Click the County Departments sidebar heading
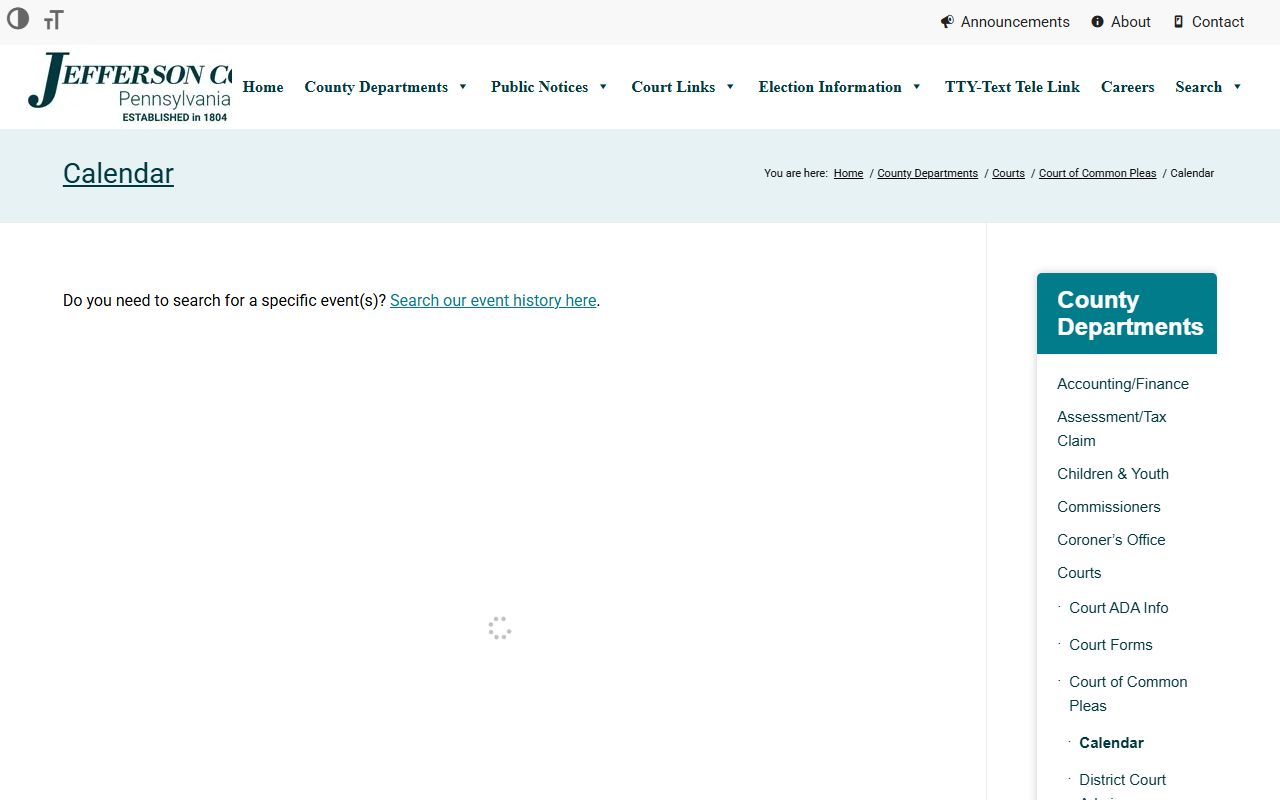1280x800 pixels. 1127,313
